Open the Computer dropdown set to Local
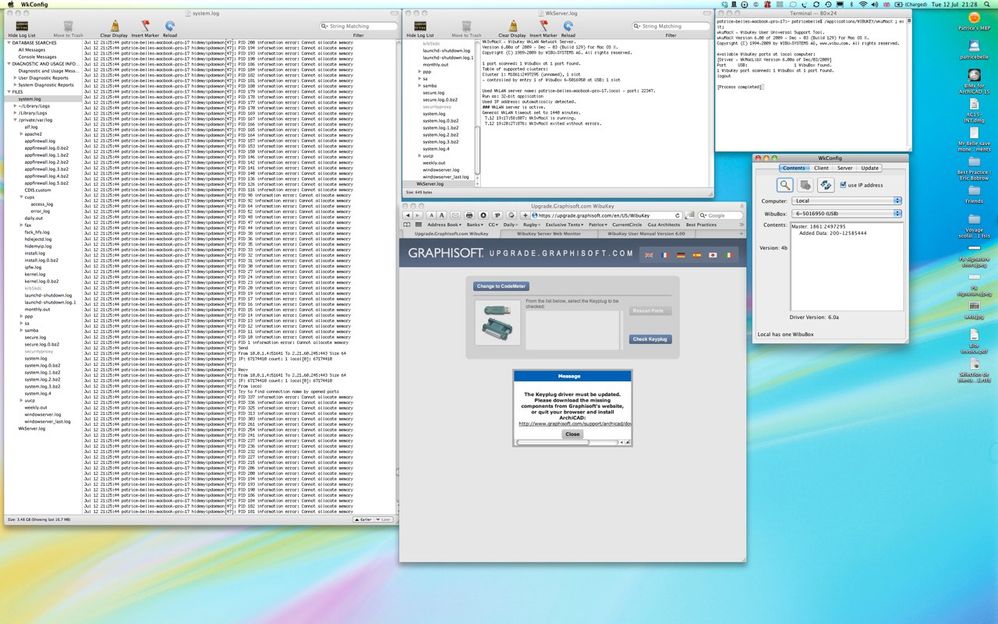The width and height of the screenshot is (998, 624). [x=845, y=201]
